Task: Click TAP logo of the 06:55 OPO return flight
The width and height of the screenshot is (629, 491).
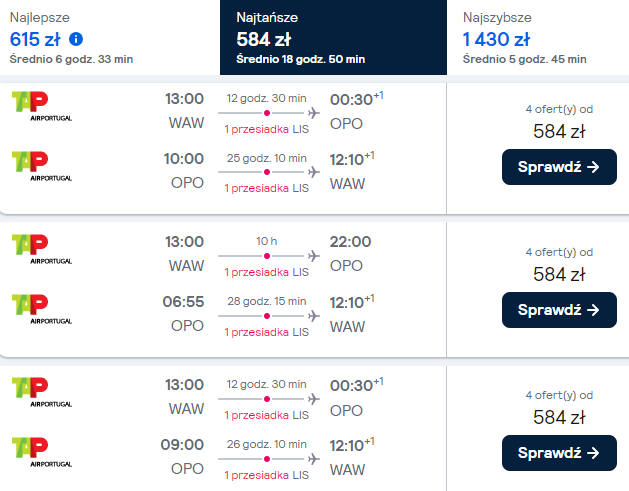Action: coord(40,308)
